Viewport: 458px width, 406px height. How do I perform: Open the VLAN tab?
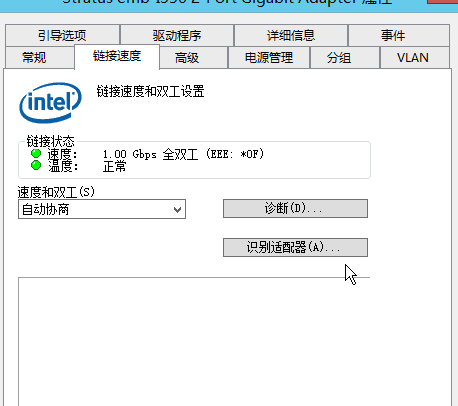414,58
